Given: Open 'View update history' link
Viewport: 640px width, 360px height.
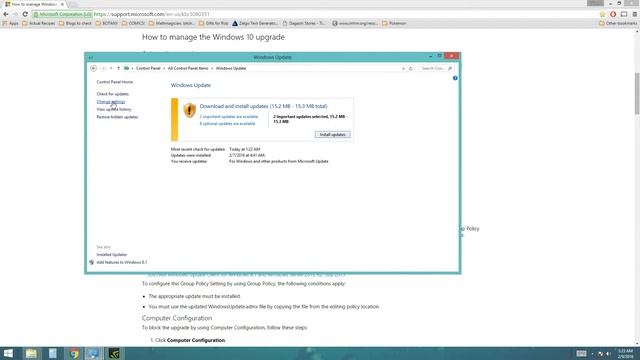Looking at the screenshot, I should point(114,109).
